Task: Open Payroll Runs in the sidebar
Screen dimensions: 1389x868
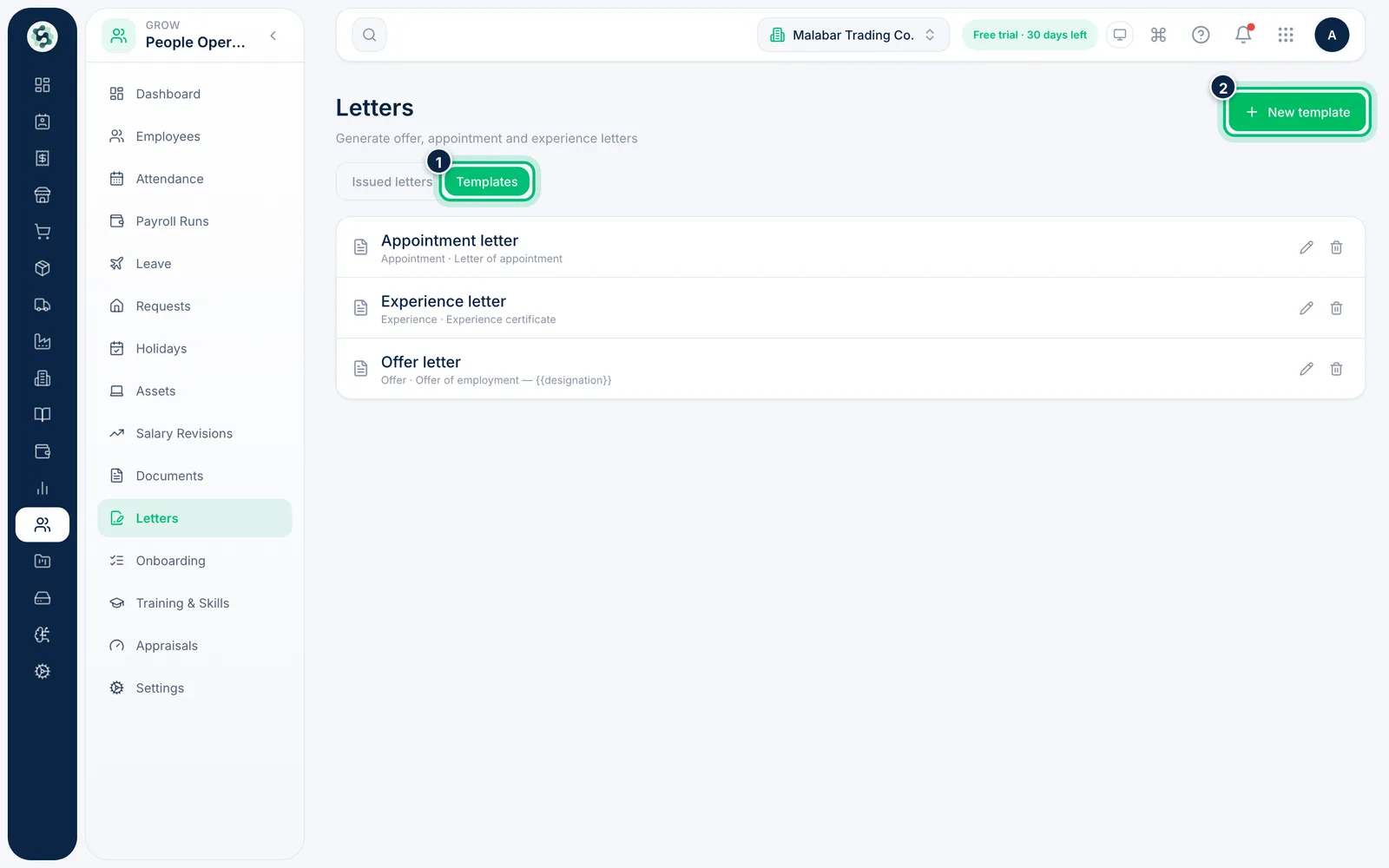Action: pyautogui.click(x=194, y=221)
